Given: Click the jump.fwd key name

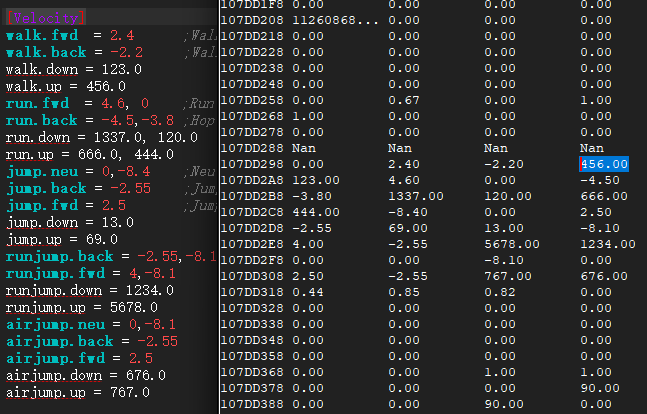Looking at the screenshot, I should click(42, 206).
